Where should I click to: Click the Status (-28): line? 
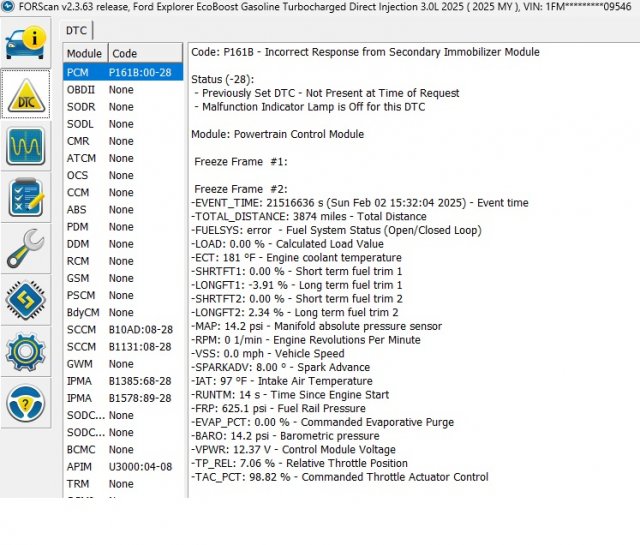[x=223, y=80]
